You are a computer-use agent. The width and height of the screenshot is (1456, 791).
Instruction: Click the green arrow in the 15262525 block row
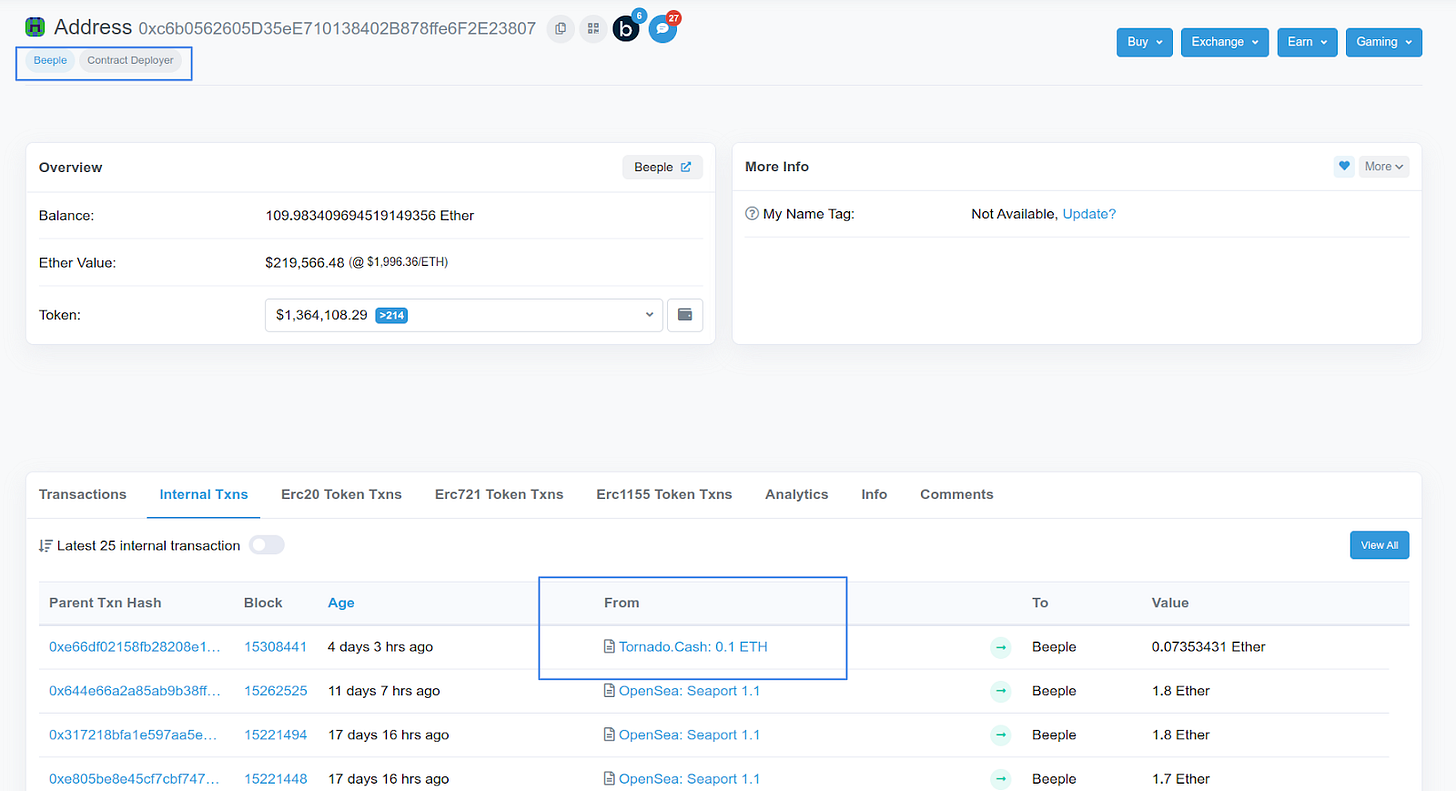pyautogui.click(x=1000, y=691)
